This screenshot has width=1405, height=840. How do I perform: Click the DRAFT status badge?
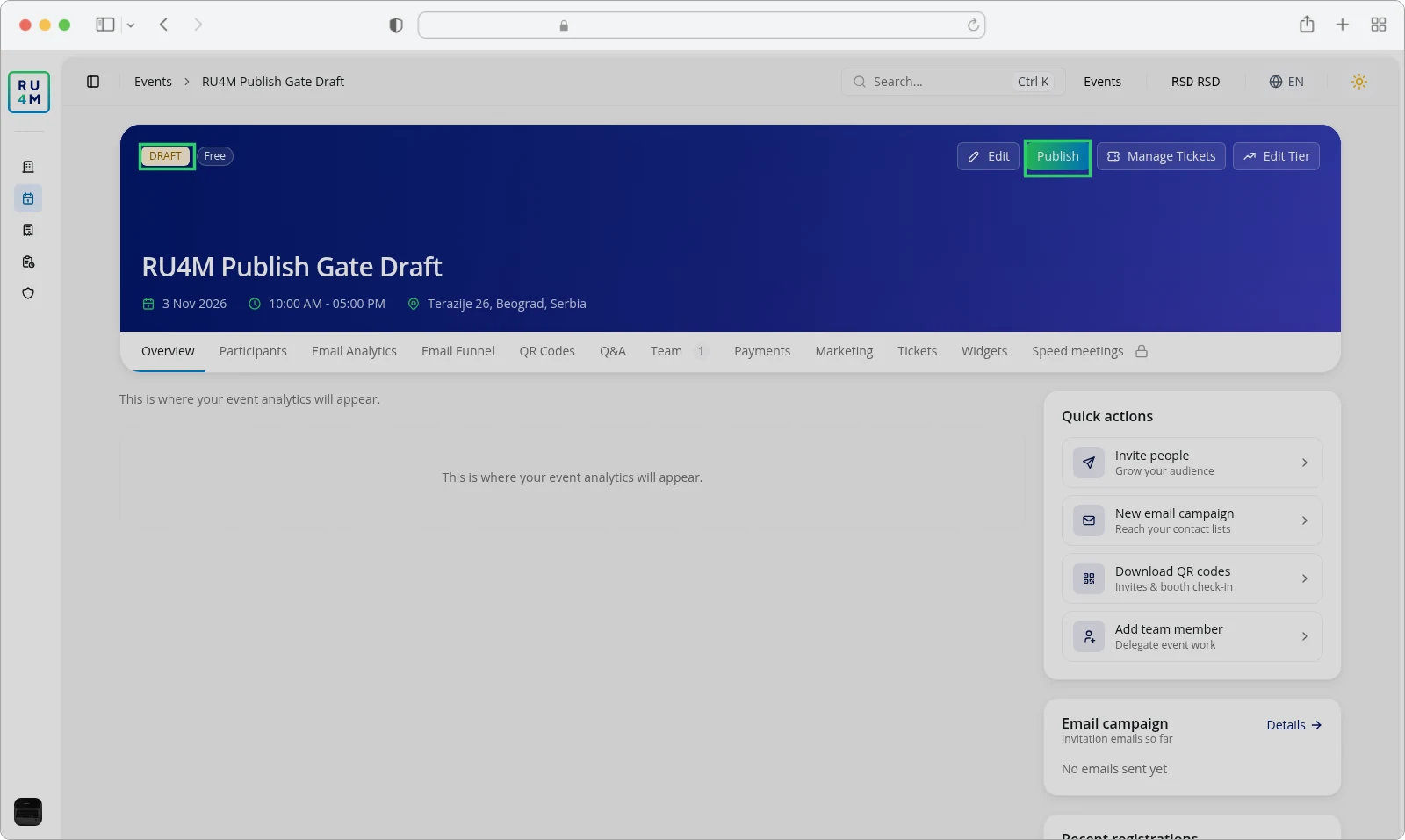[x=165, y=156]
